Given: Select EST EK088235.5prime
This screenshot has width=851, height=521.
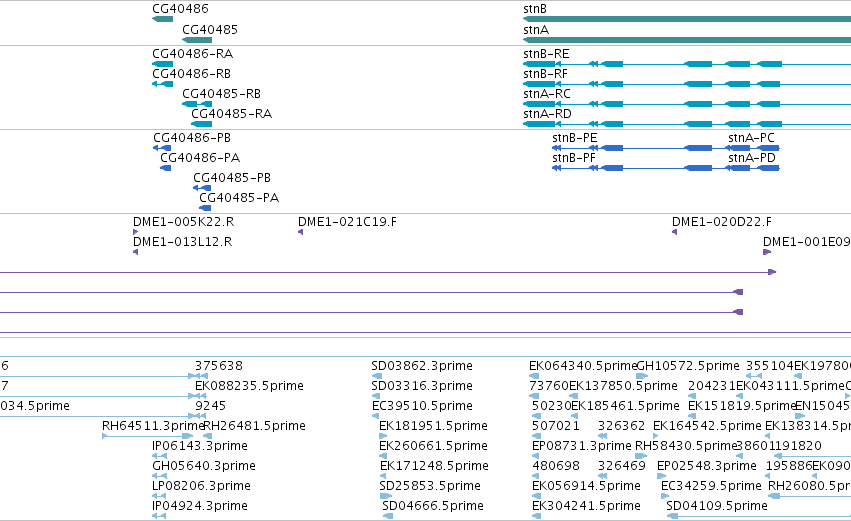Looking at the screenshot, I should tap(250, 385).
